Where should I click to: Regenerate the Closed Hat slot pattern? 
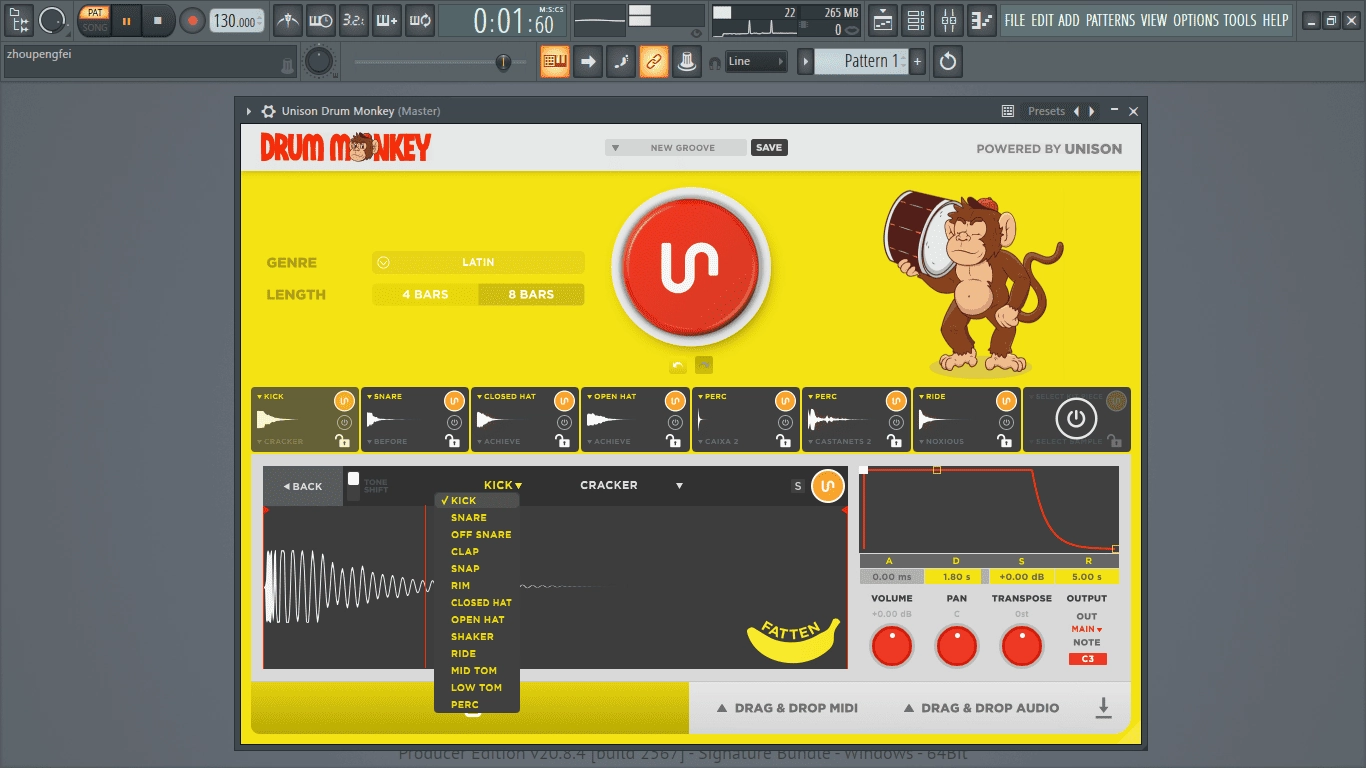[563, 401]
